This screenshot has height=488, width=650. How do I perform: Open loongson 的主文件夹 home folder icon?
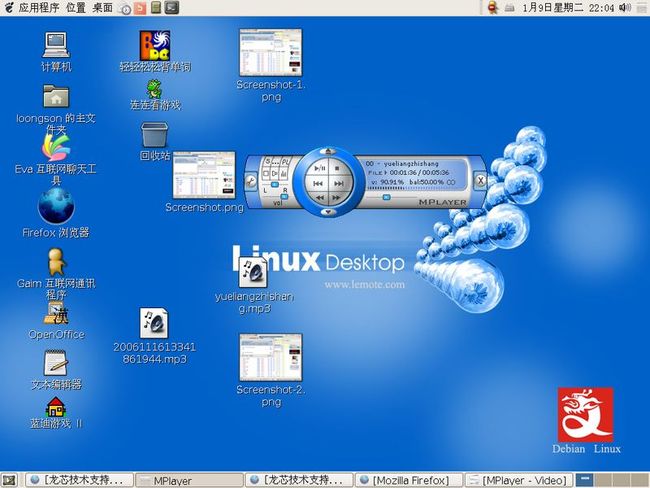coord(56,109)
